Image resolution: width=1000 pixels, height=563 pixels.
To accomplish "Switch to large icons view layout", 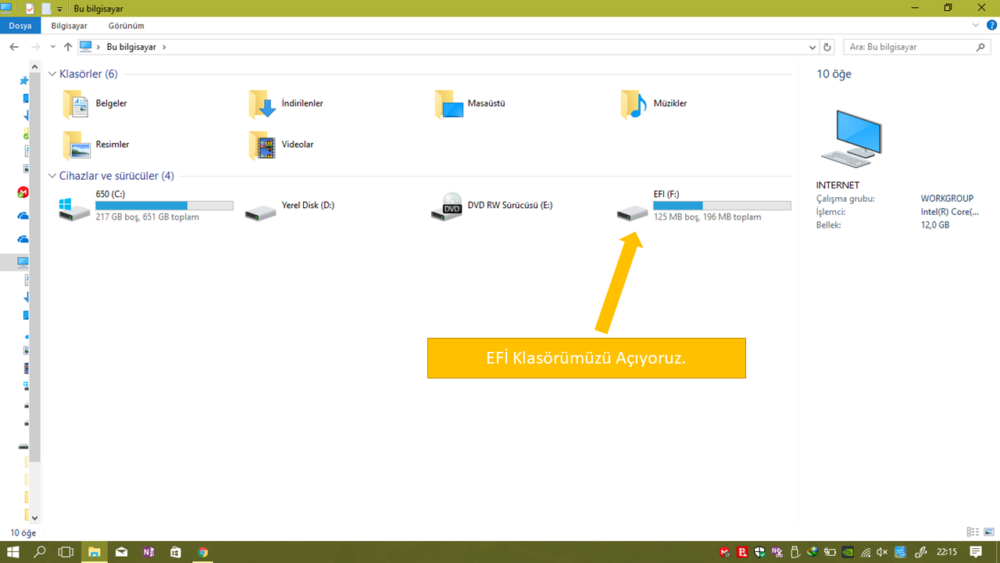I will [989, 533].
